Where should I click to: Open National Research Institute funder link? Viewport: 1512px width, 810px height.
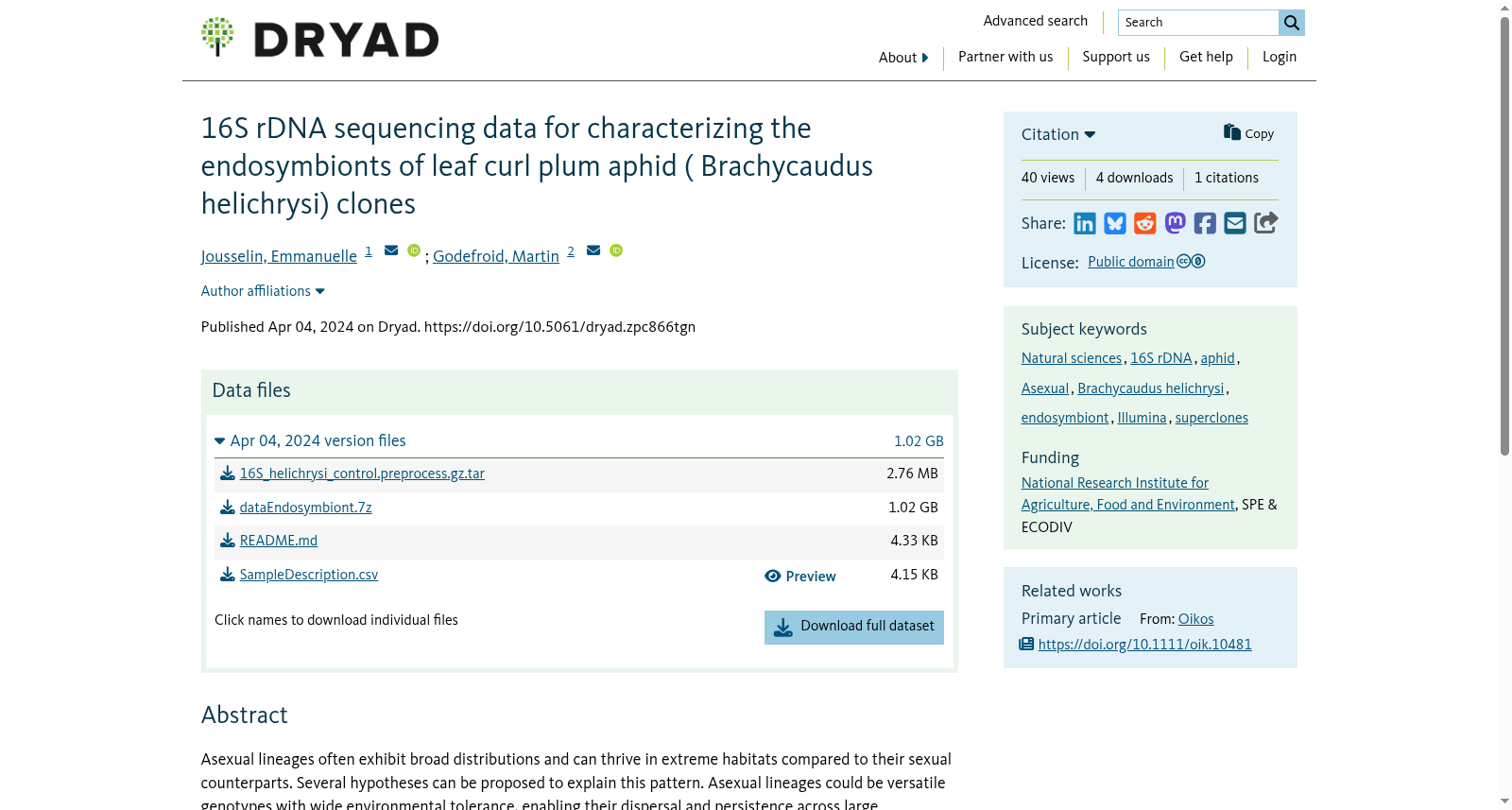click(x=1128, y=493)
